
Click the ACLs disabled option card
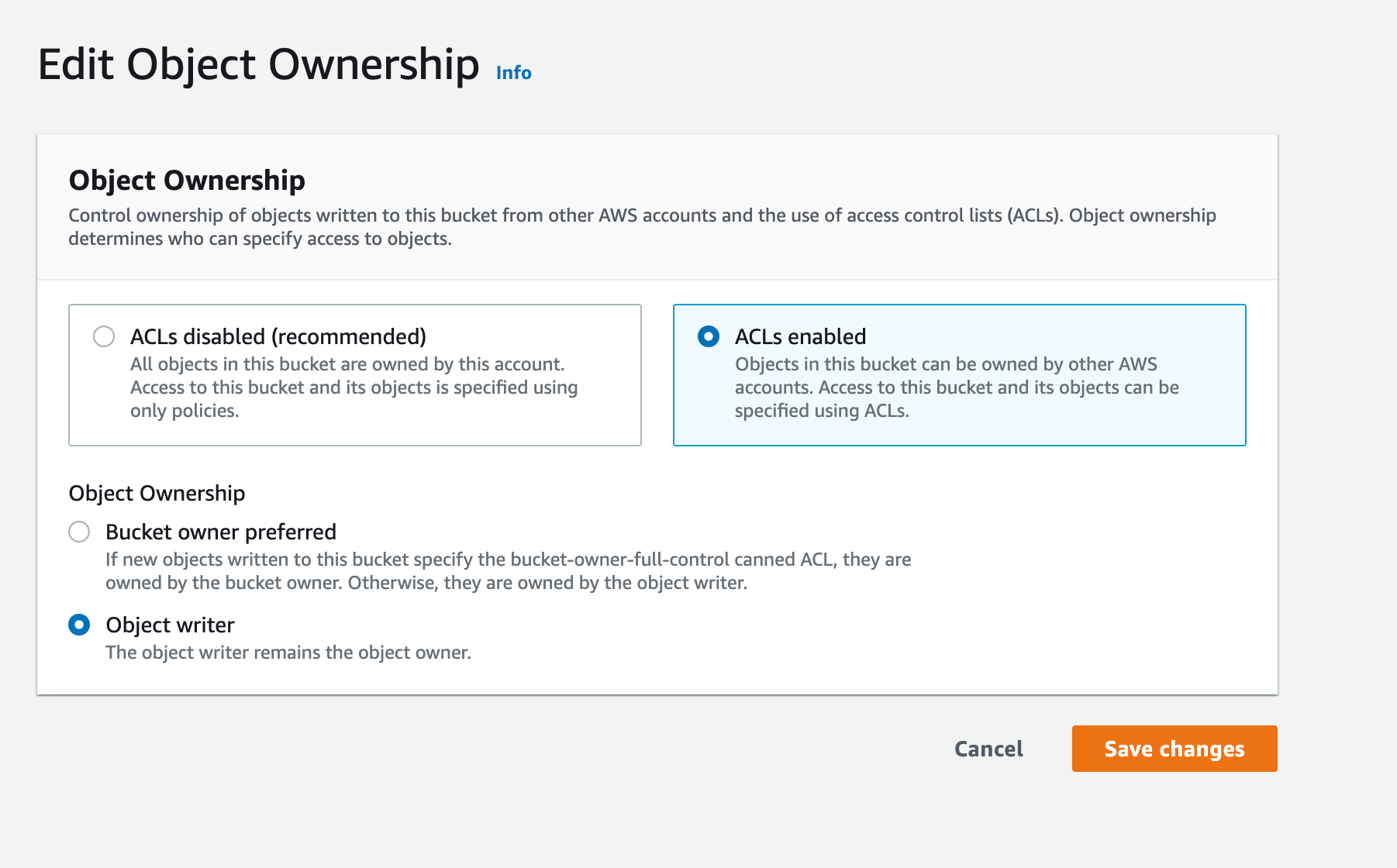(x=354, y=374)
